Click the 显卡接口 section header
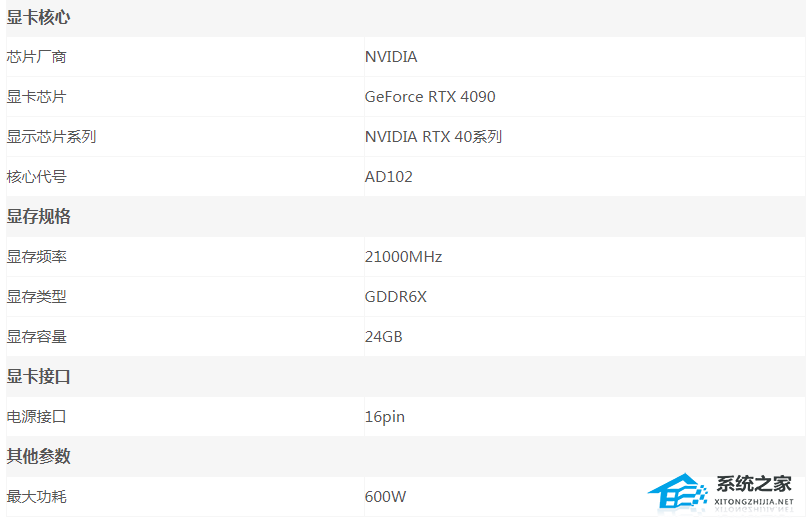The width and height of the screenshot is (809, 520). pyautogui.click(x=38, y=377)
